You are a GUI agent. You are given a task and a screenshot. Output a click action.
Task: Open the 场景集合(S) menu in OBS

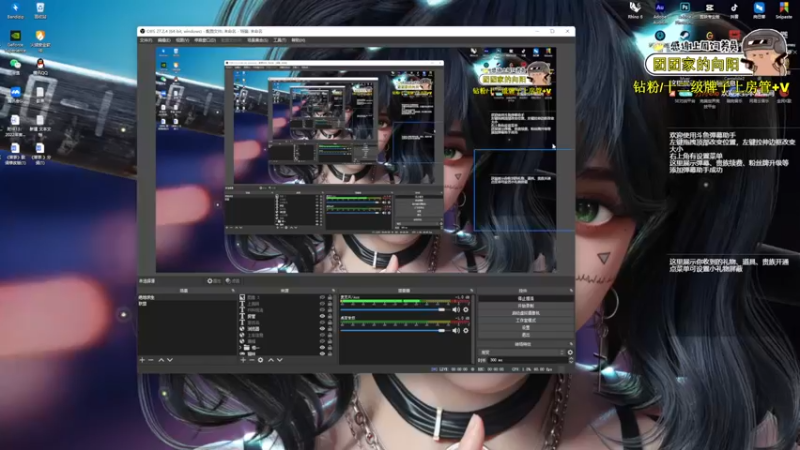tap(258, 40)
